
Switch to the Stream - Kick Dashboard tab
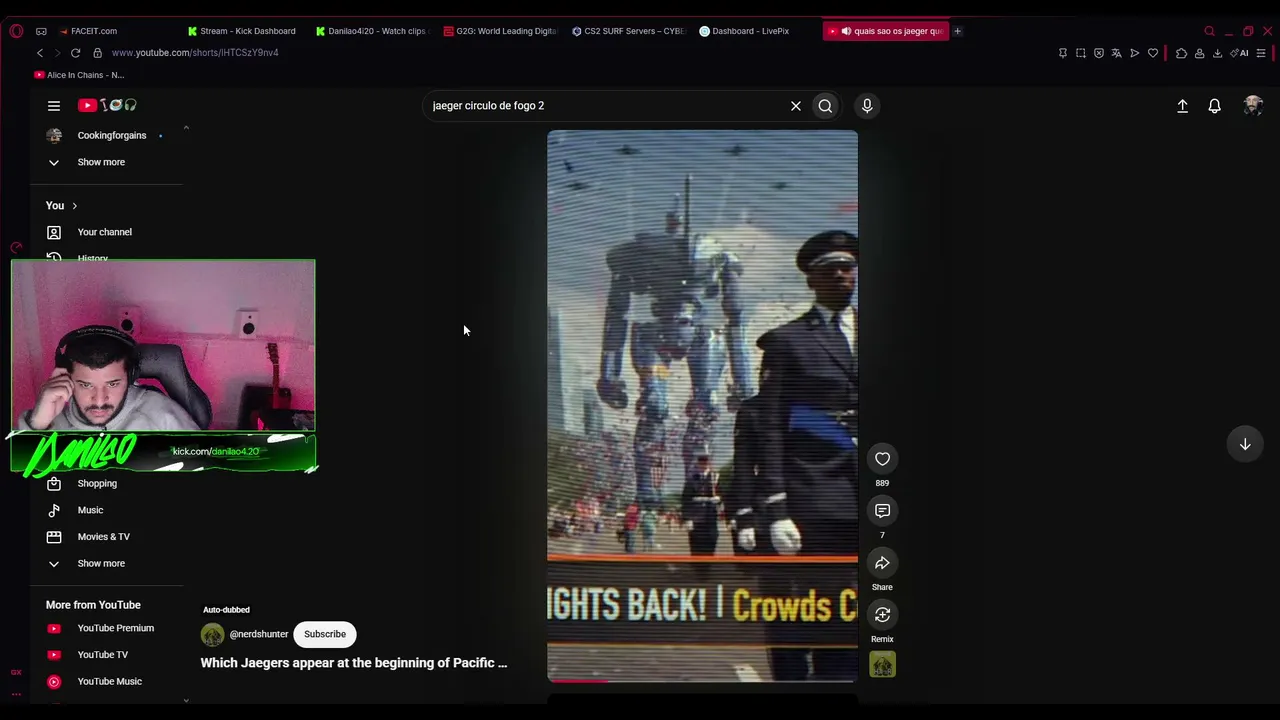[242, 31]
